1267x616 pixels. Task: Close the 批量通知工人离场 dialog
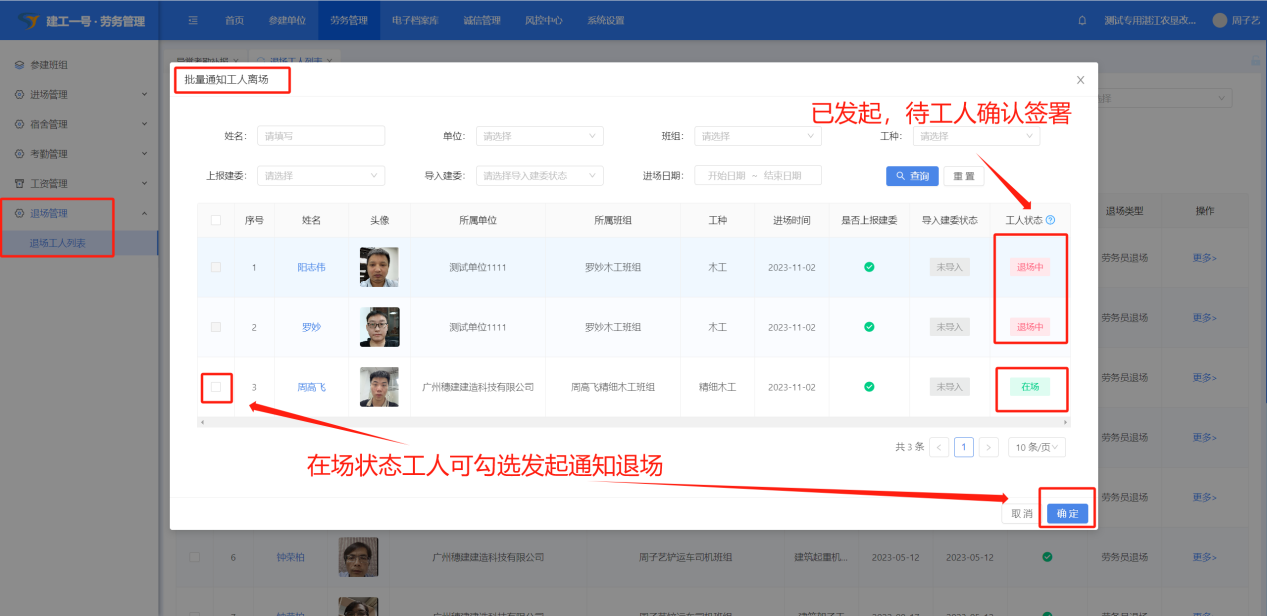1080,80
